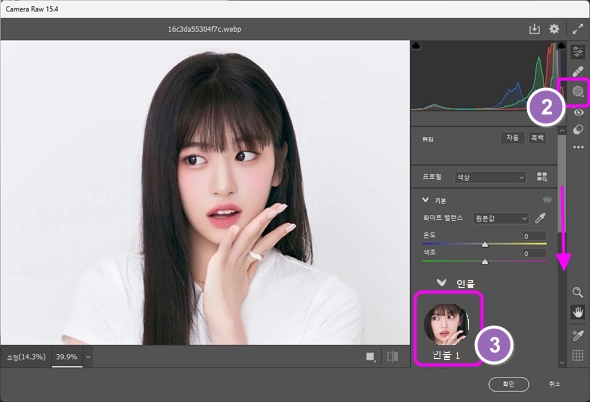Pick the white balance eyedropper
The height and width of the screenshot is (402, 590).
540,218
